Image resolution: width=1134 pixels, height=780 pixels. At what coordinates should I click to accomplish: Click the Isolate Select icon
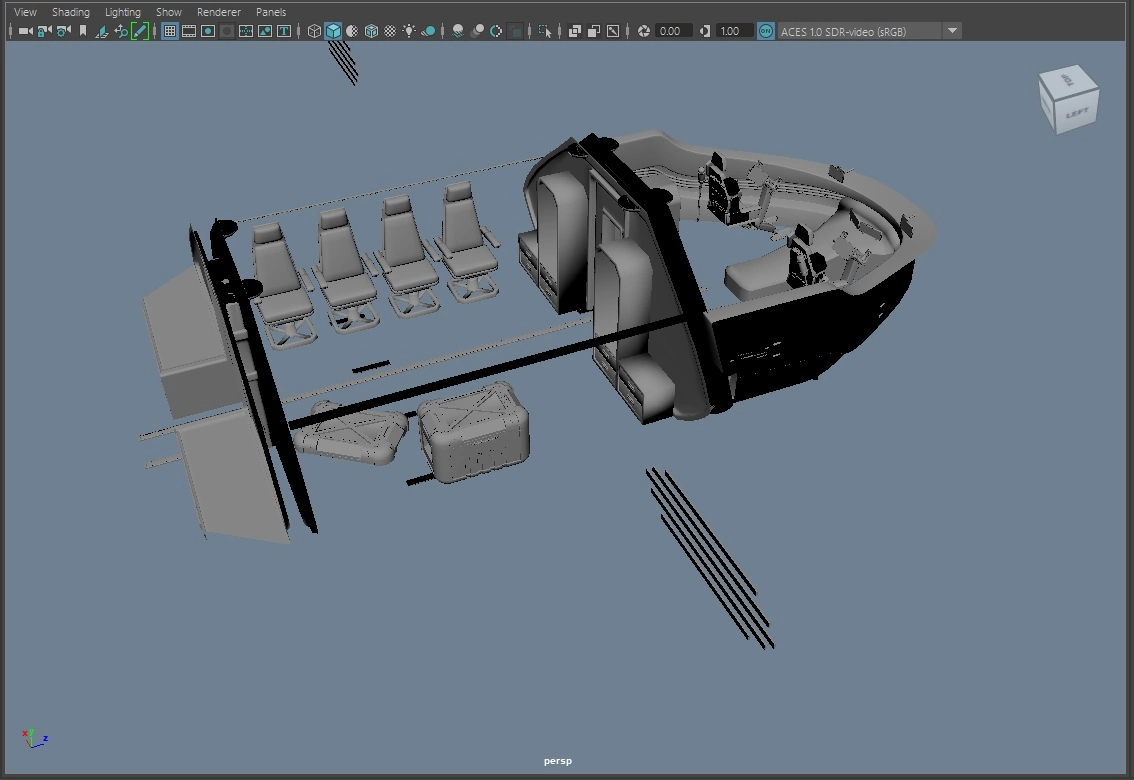point(545,31)
